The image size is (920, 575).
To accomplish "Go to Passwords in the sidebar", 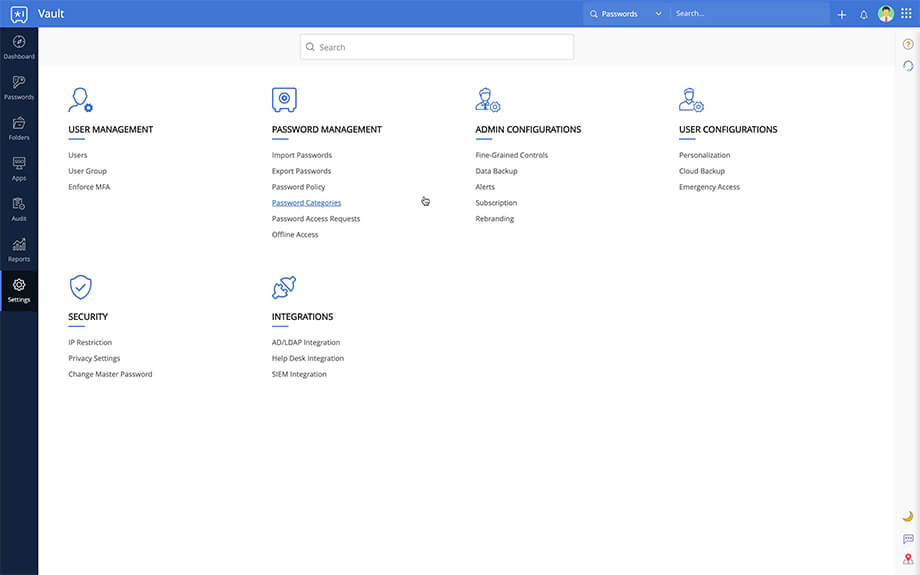I will 18,87.
